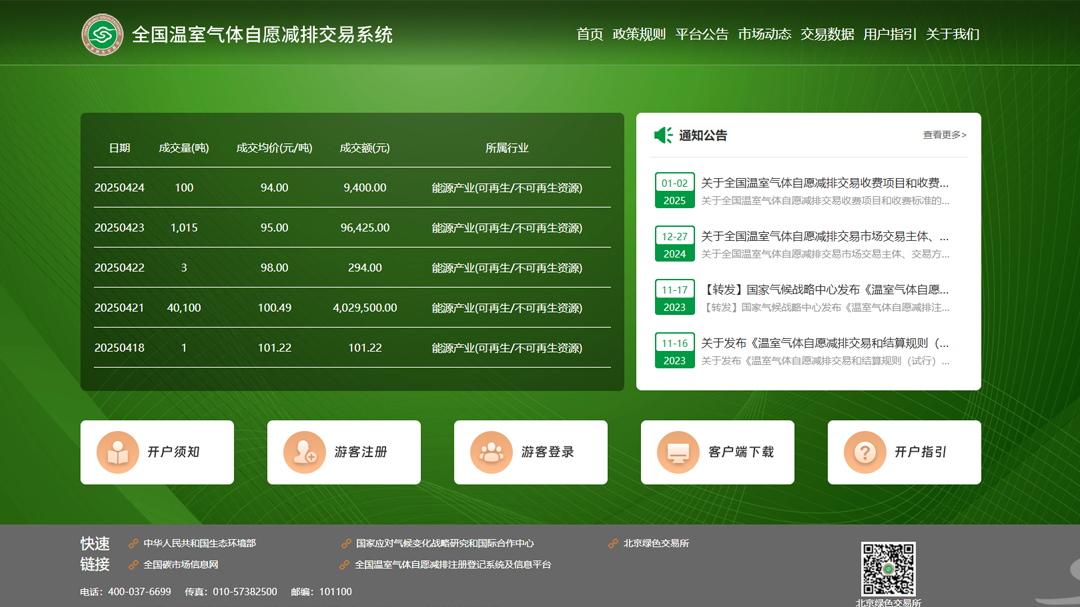Viewport: 1080px width, 607px height.
Task: Visit the 关于我们 page
Action: click(x=952, y=34)
